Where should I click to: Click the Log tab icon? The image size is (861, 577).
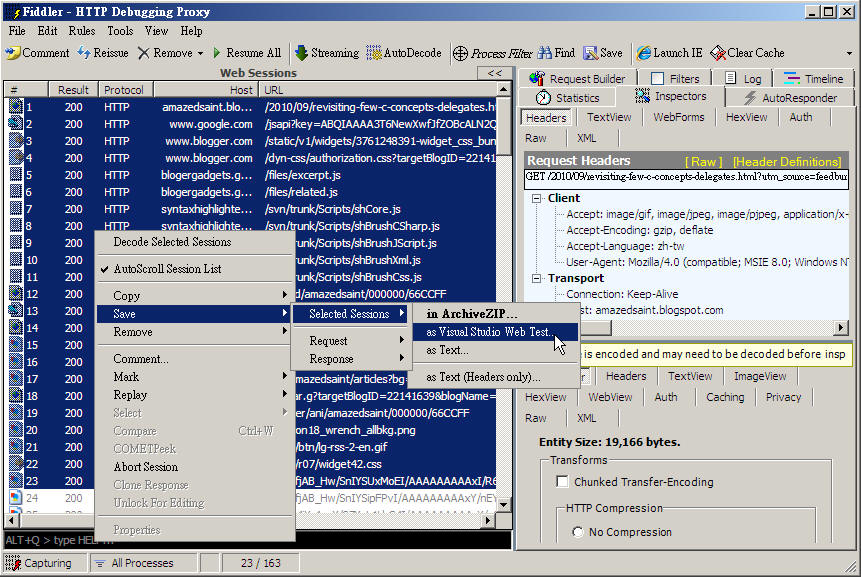730,78
